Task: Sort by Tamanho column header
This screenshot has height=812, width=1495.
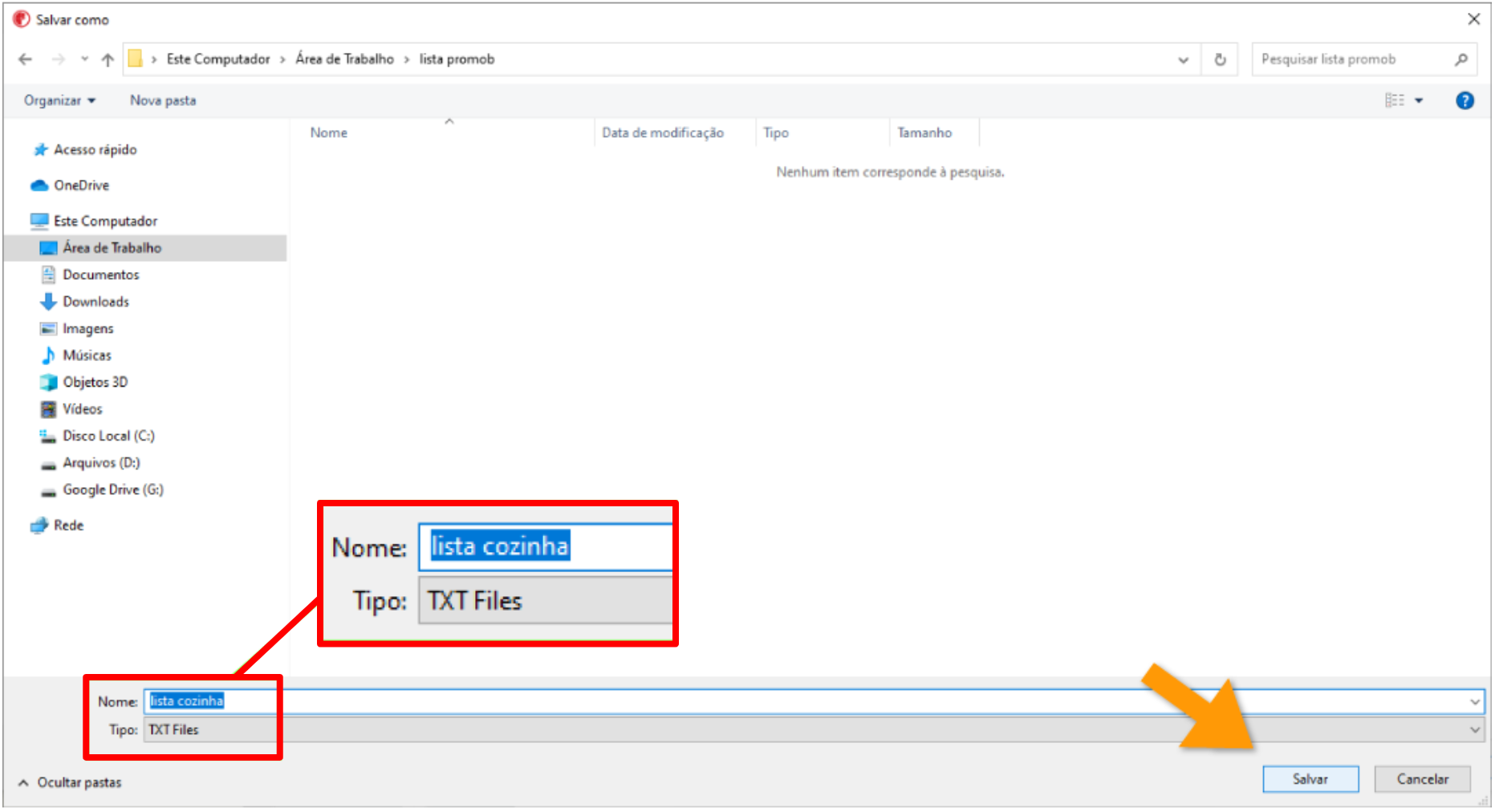Action: point(924,132)
